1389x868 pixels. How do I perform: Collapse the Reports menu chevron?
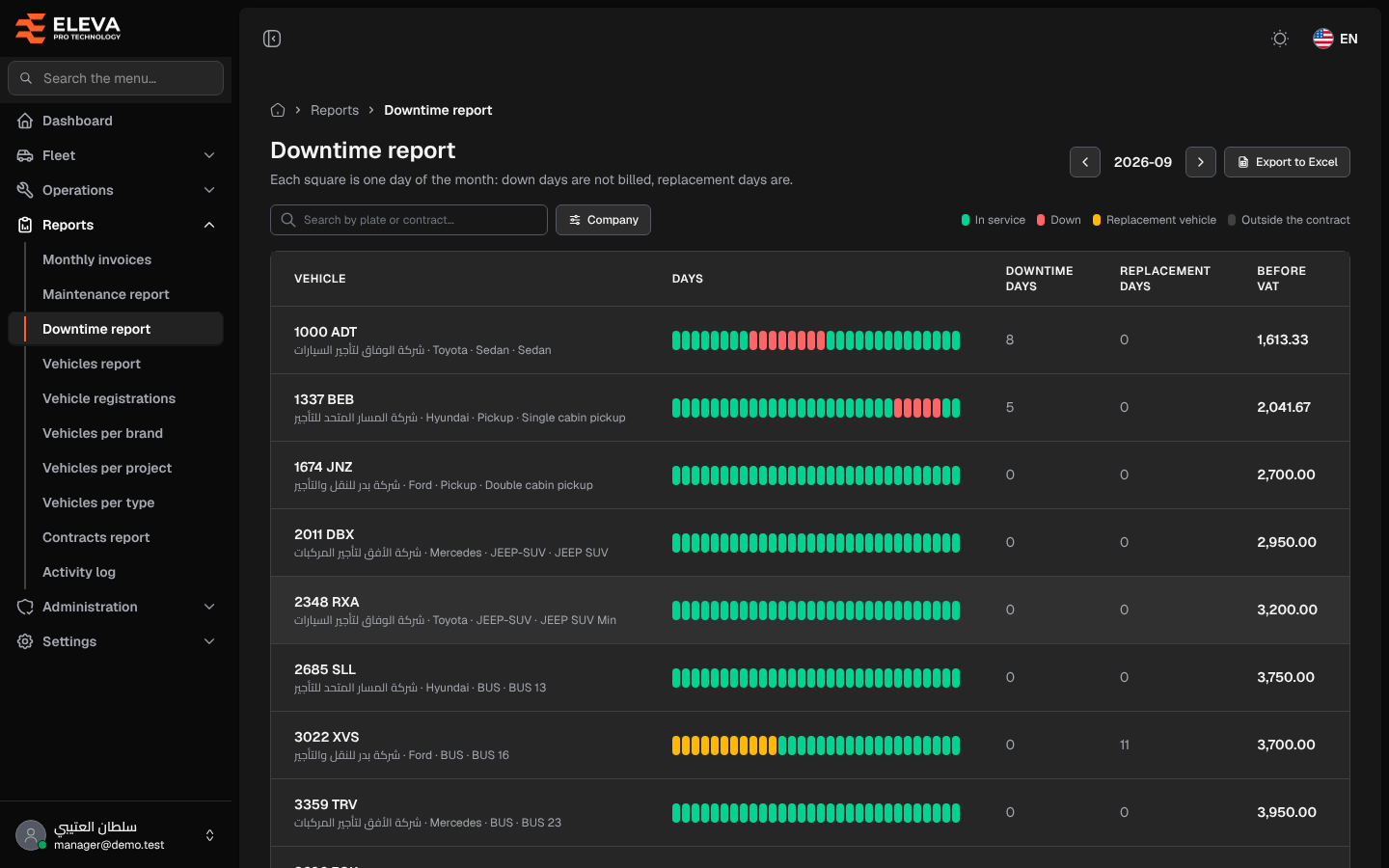coord(209,225)
